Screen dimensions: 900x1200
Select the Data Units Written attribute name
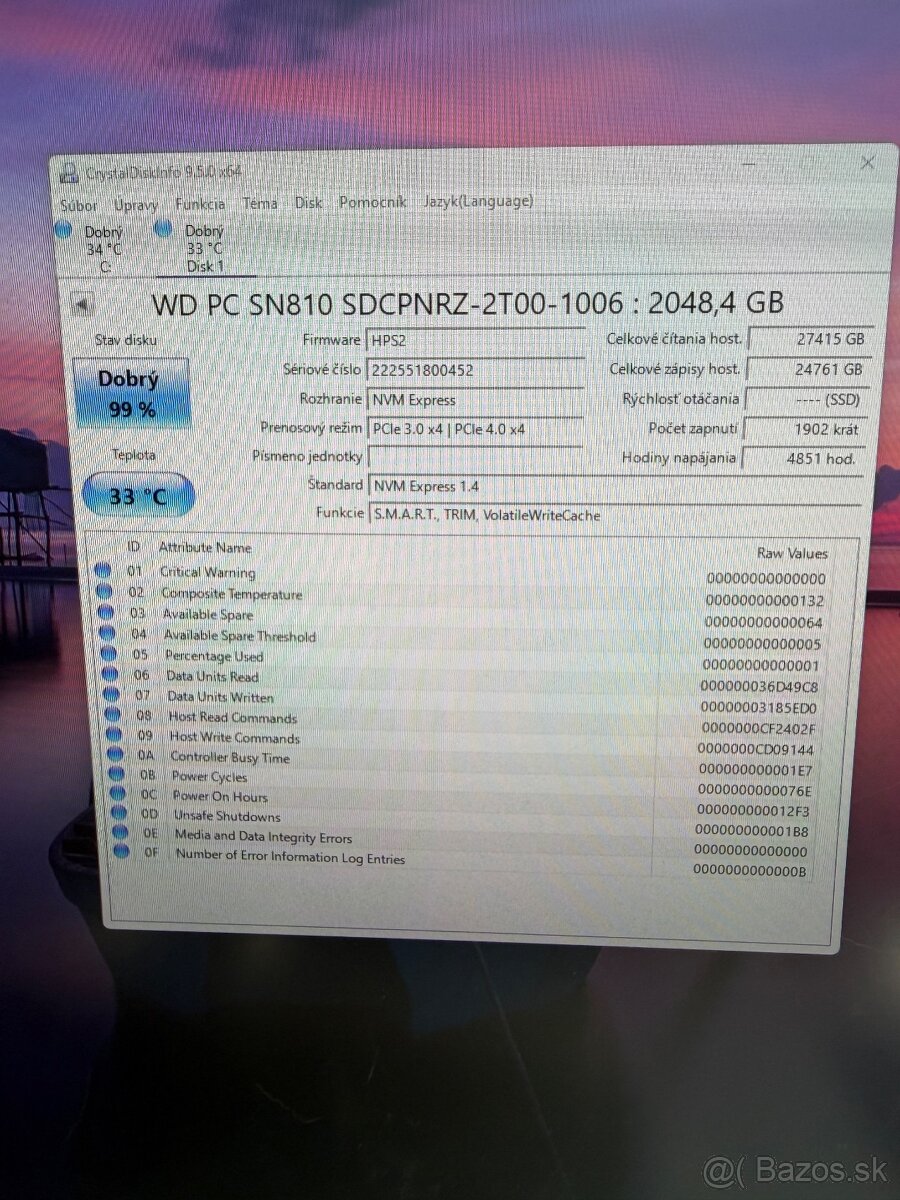[x=220, y=697]
